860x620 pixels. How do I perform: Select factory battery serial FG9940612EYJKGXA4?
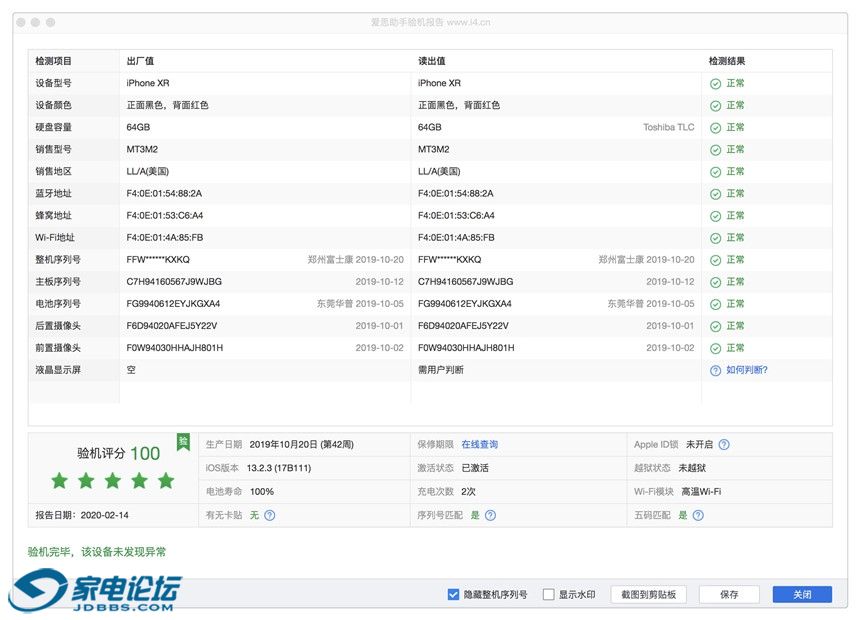coord(173,303)
